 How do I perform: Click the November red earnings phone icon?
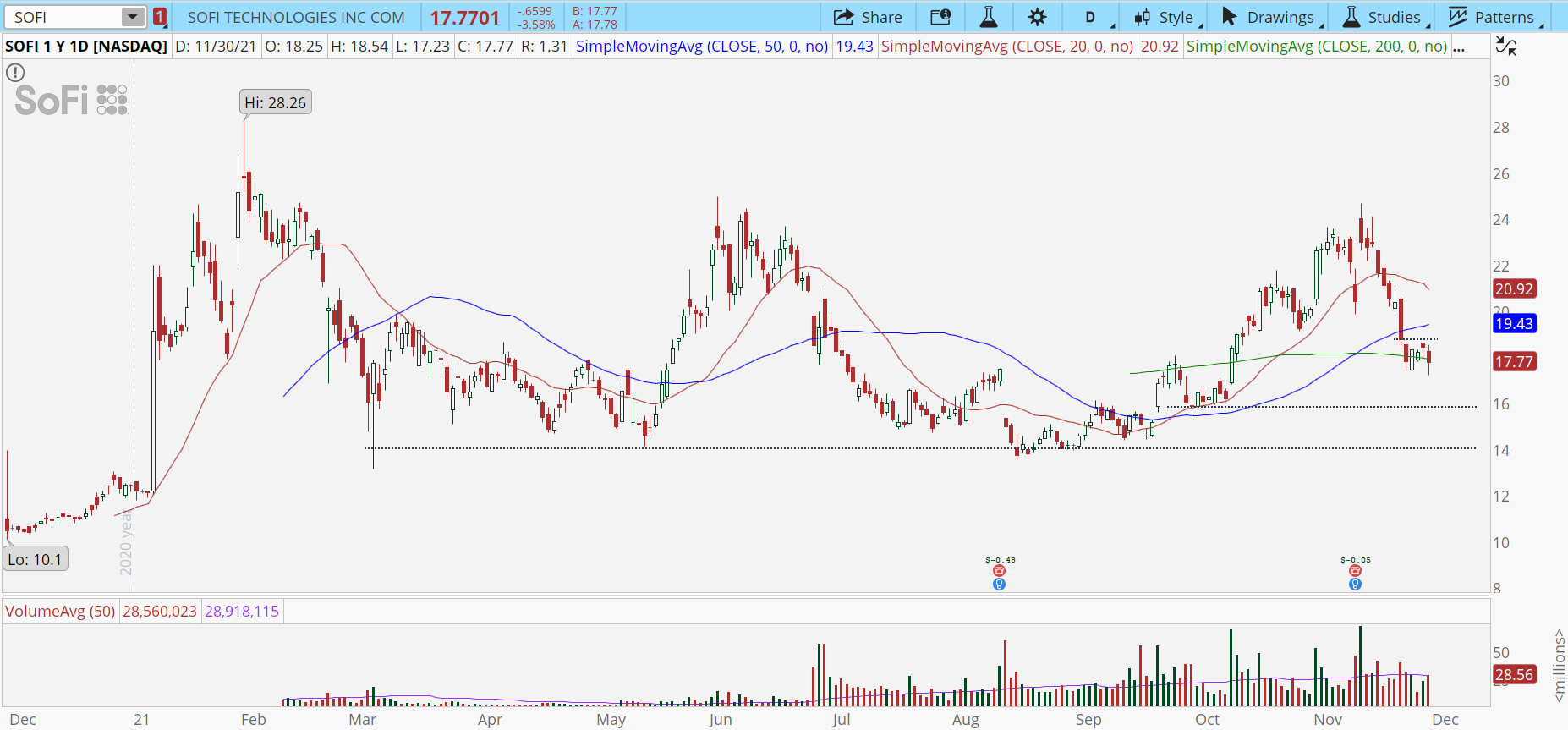pos(1355,571)
